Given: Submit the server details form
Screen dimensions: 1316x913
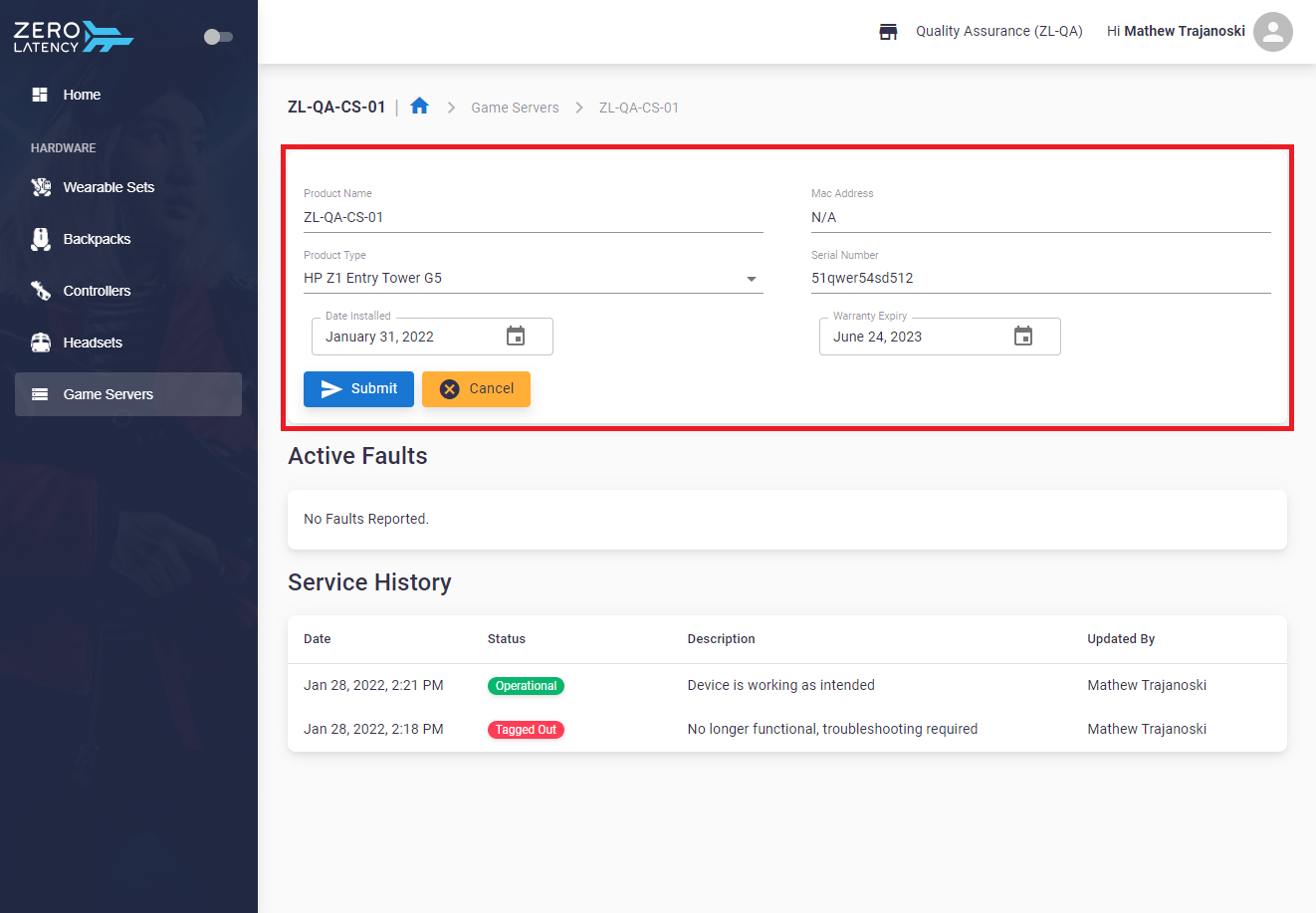Looking at the screenshot, I should coord(358,389).
